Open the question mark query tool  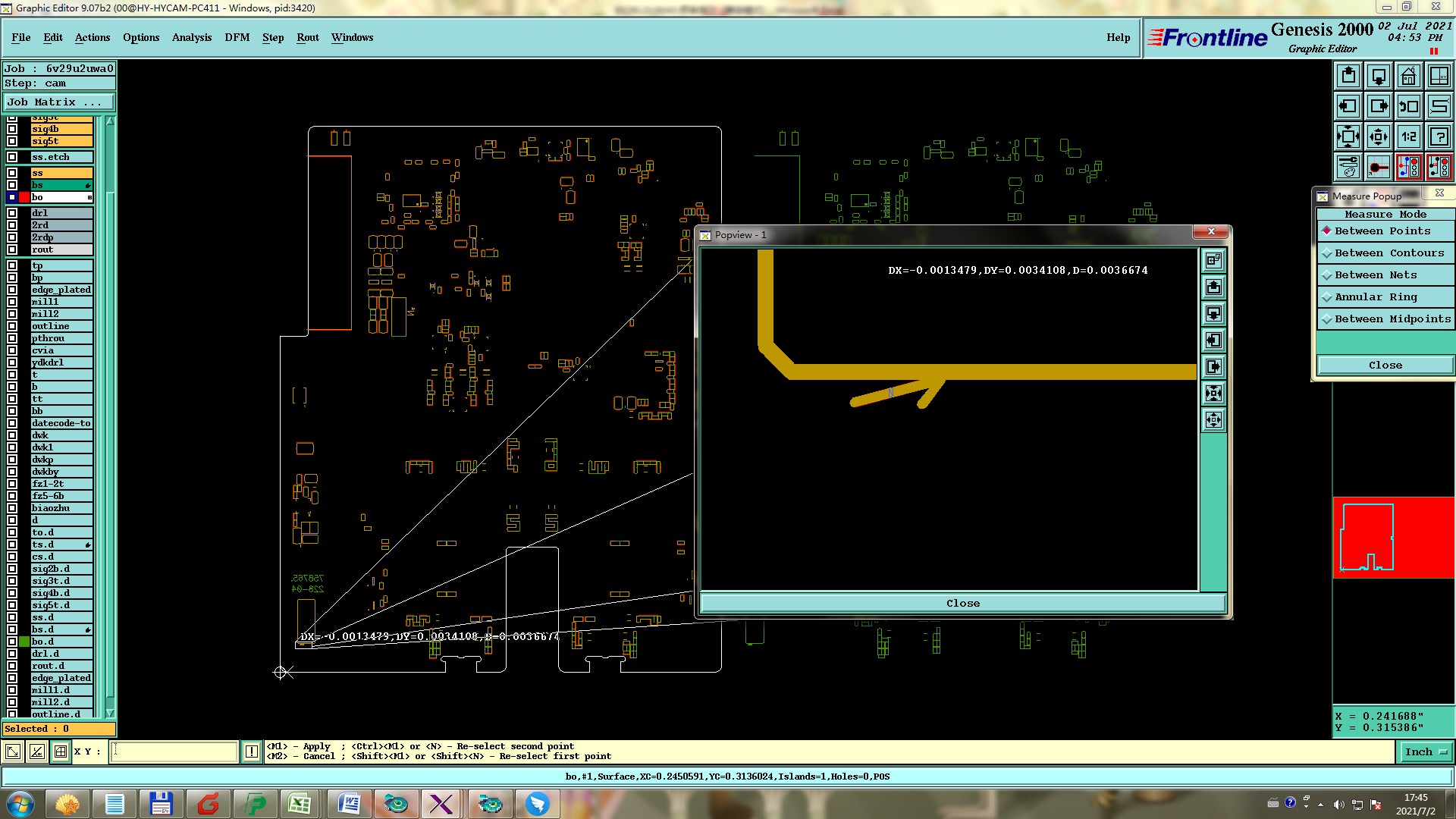1439,136
